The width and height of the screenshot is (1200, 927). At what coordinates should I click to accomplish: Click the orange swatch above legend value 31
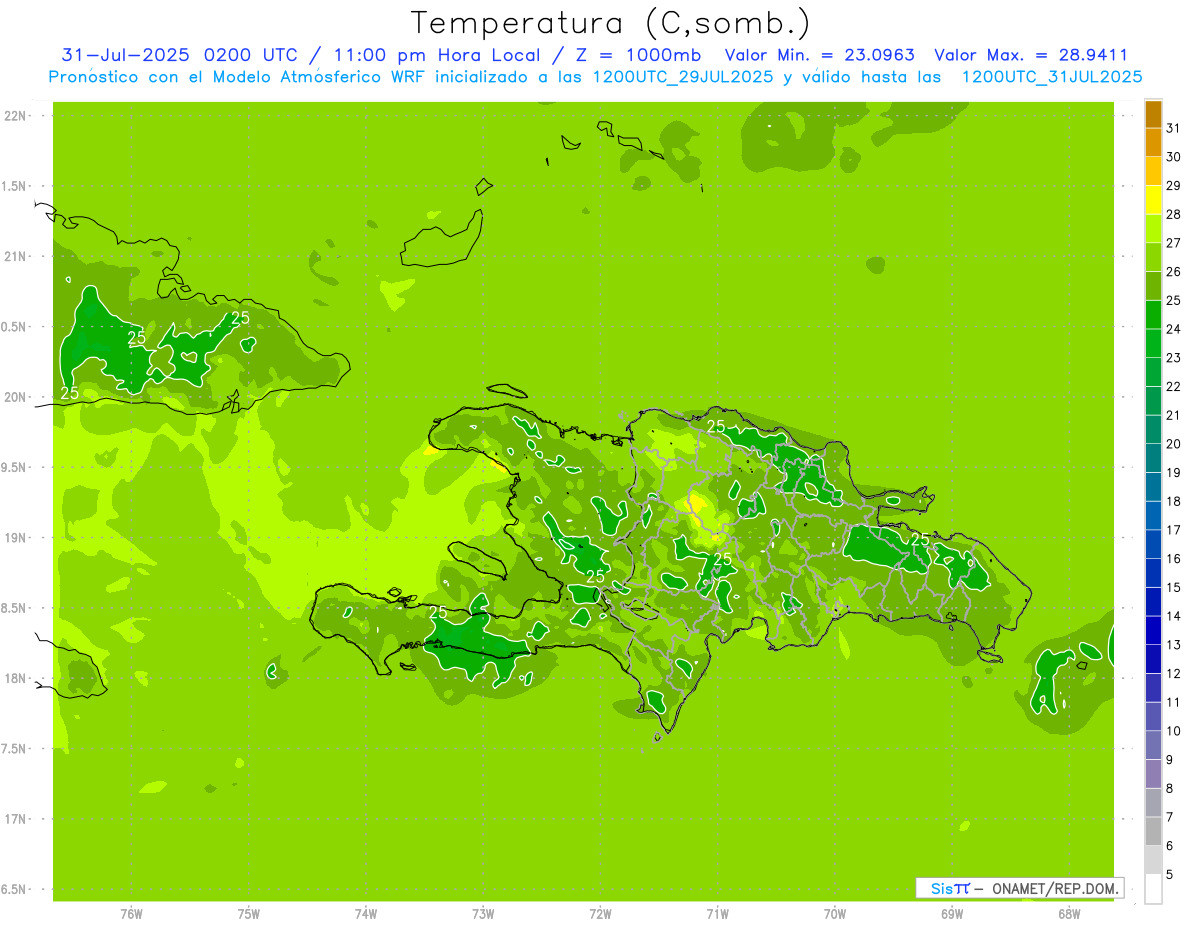[x=1153, y=114]
